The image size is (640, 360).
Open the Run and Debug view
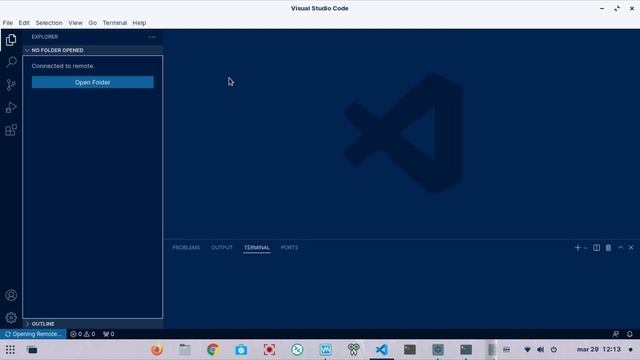point(11,107)
